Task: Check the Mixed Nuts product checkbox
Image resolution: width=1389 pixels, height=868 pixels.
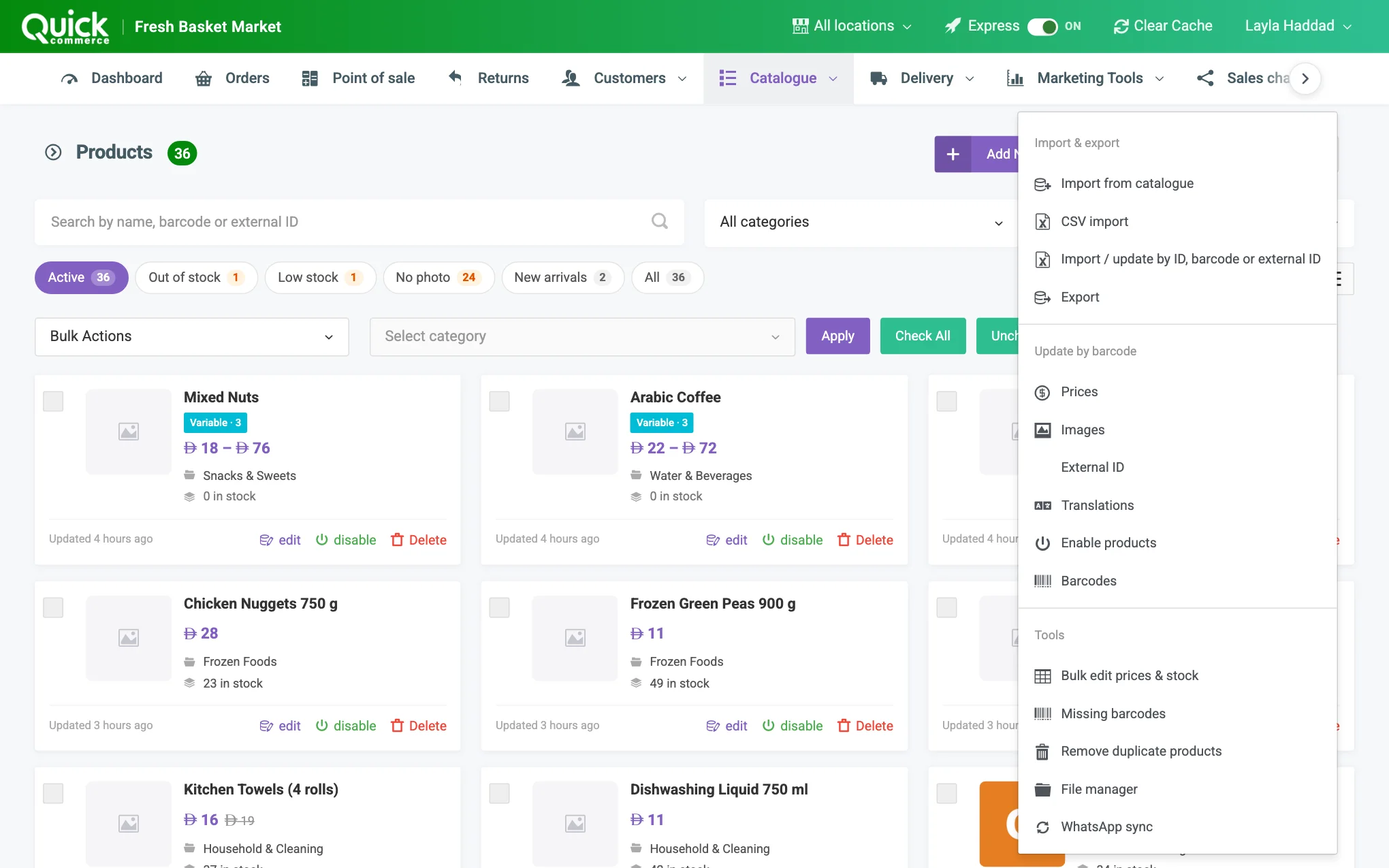Action: pyautogui.click(x=53, y=401)
